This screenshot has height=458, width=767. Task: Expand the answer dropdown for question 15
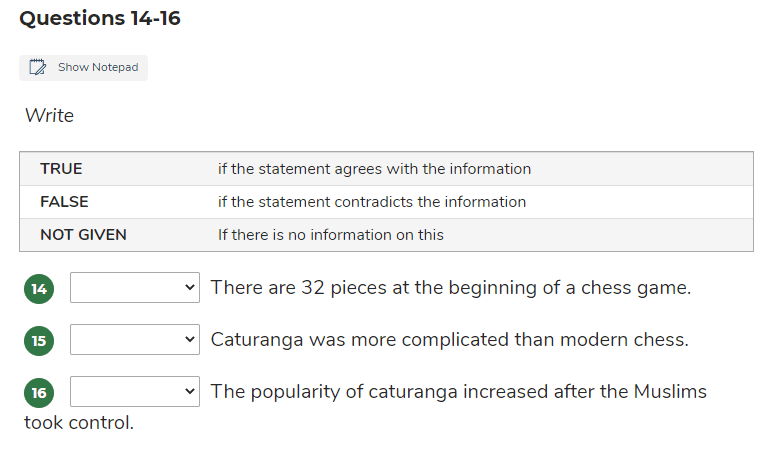pos(134,340)
